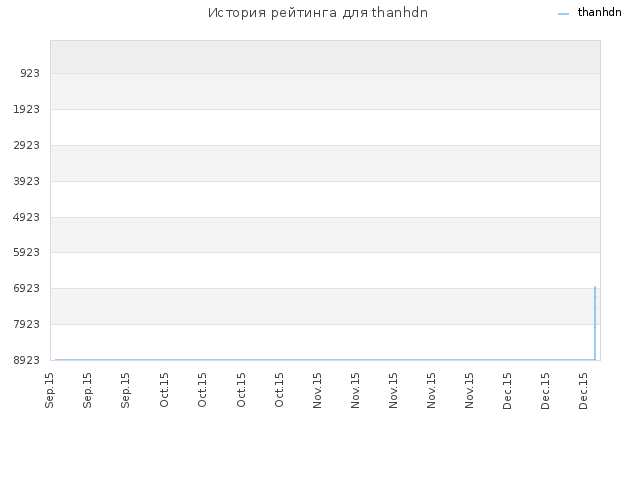Click the 3923 y-axis label

(x=27, y=181)
